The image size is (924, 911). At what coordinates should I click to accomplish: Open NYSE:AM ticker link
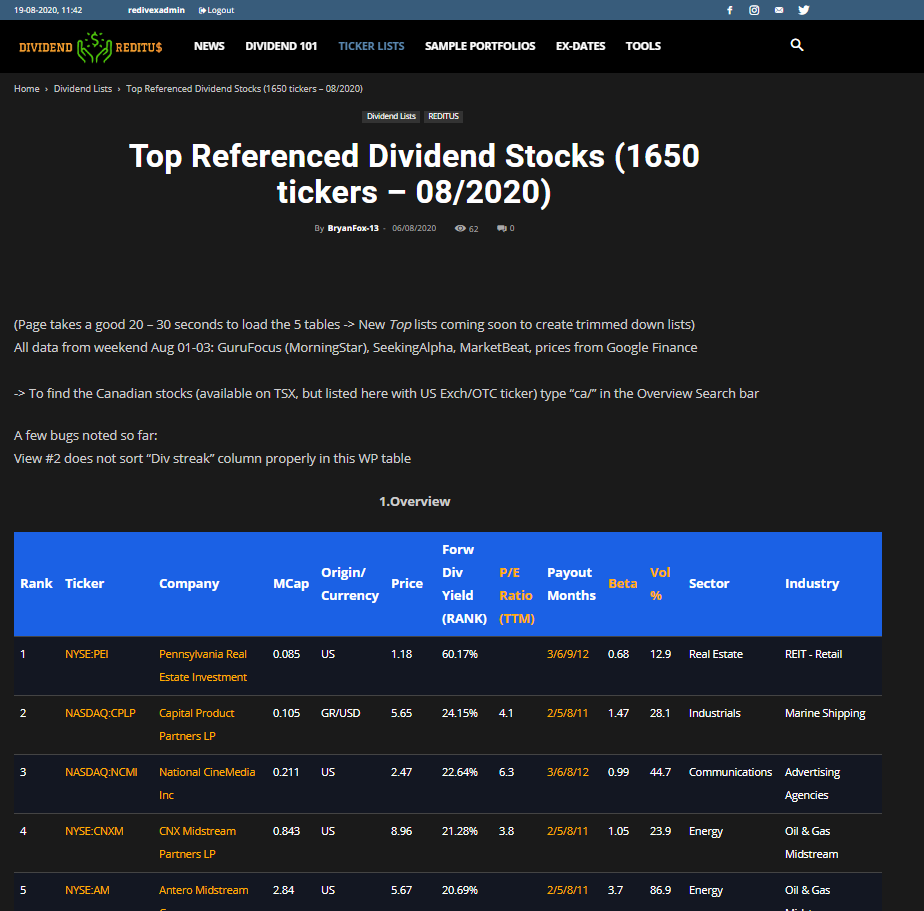tap(87, 890)
